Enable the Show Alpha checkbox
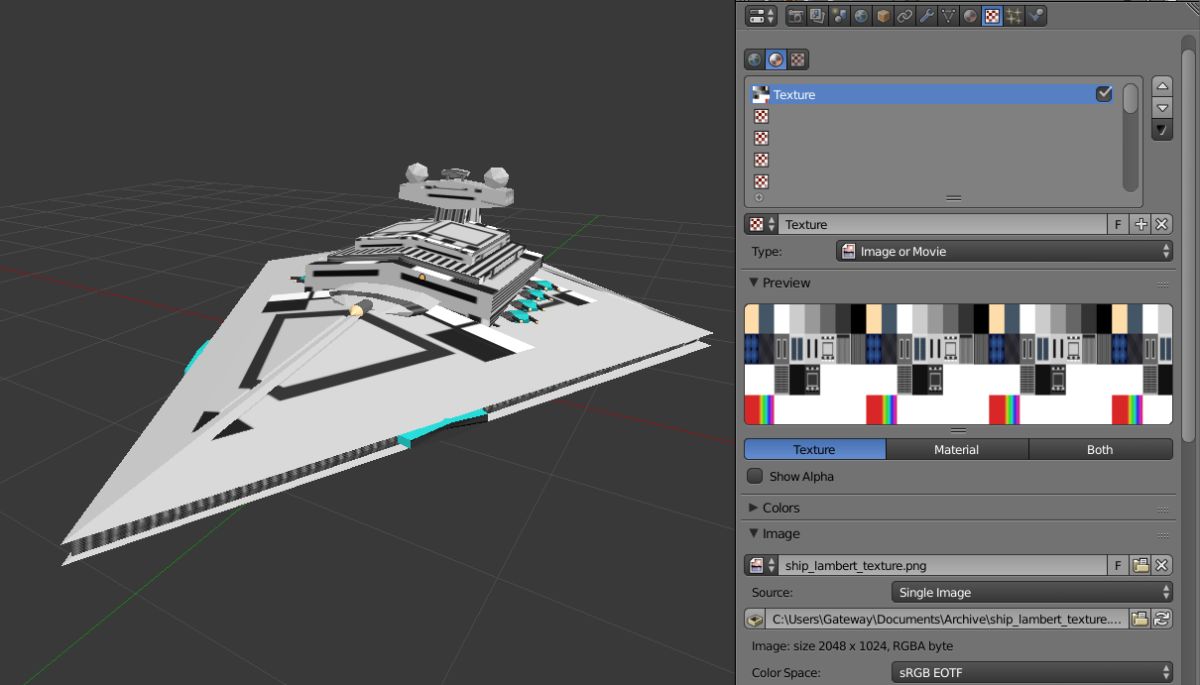The image size is (1200, 685). [x=755, y=476]
